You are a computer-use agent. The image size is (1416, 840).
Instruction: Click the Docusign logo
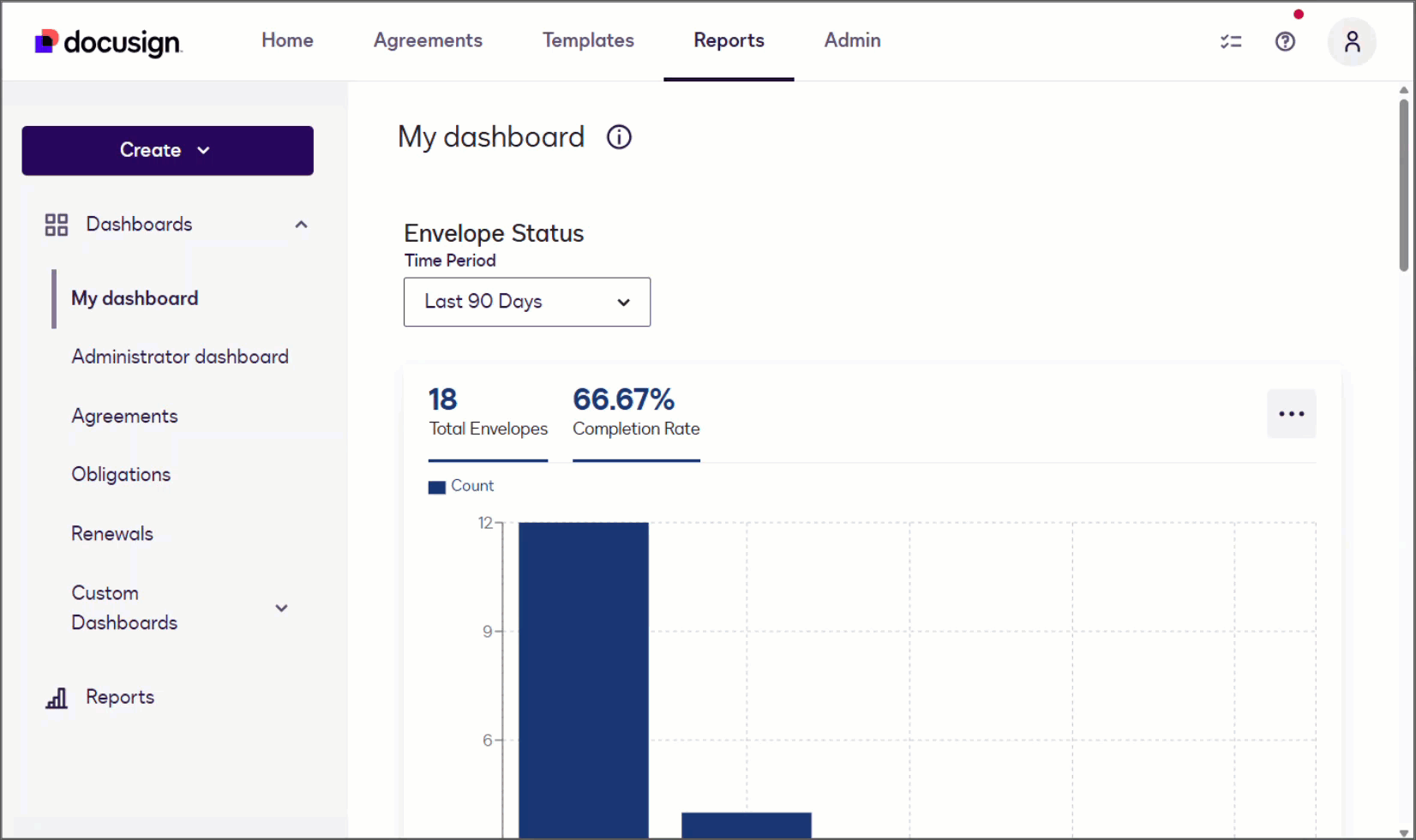click(x=108, y=41)
